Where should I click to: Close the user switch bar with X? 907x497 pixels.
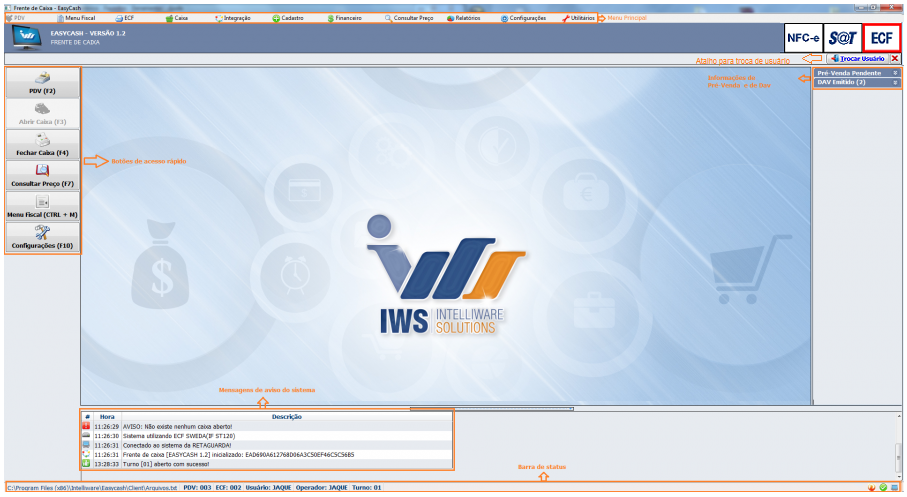click(894, 59)
